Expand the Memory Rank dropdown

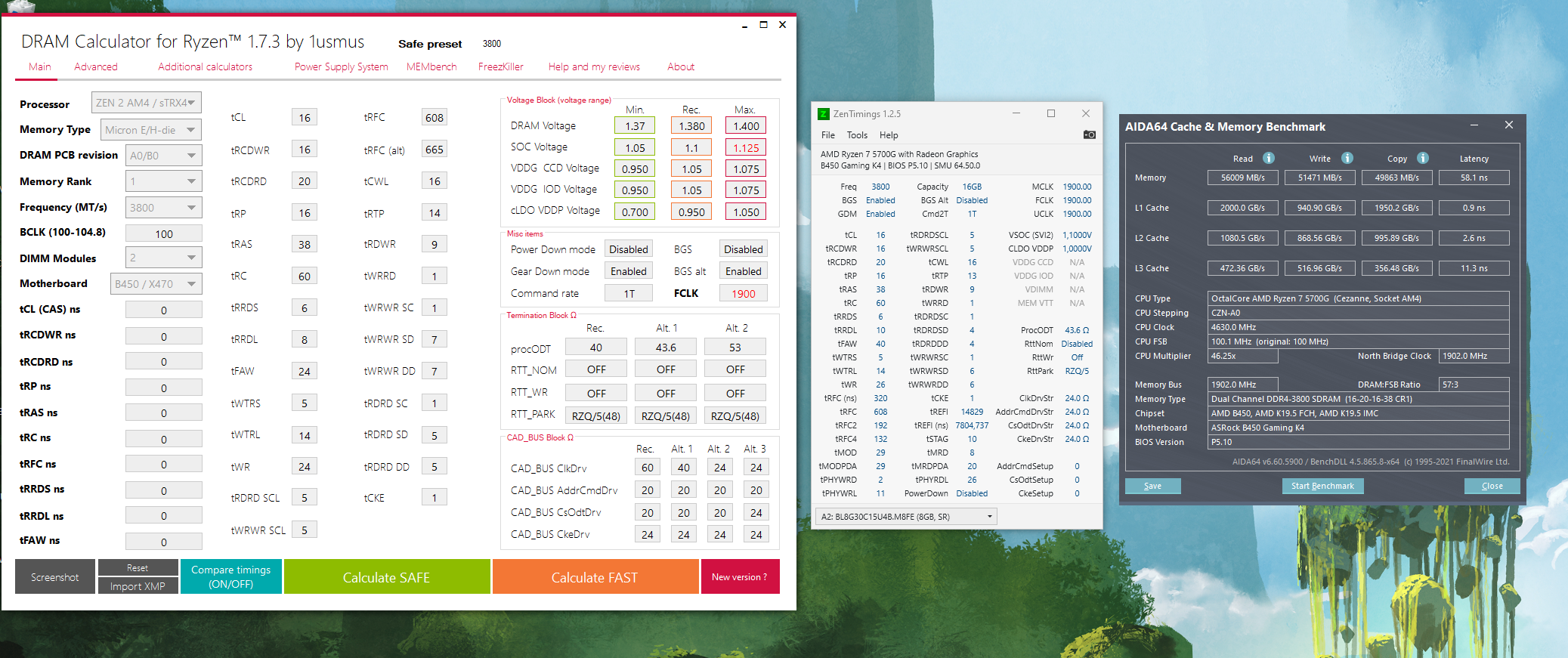click(x=163, y=181)
